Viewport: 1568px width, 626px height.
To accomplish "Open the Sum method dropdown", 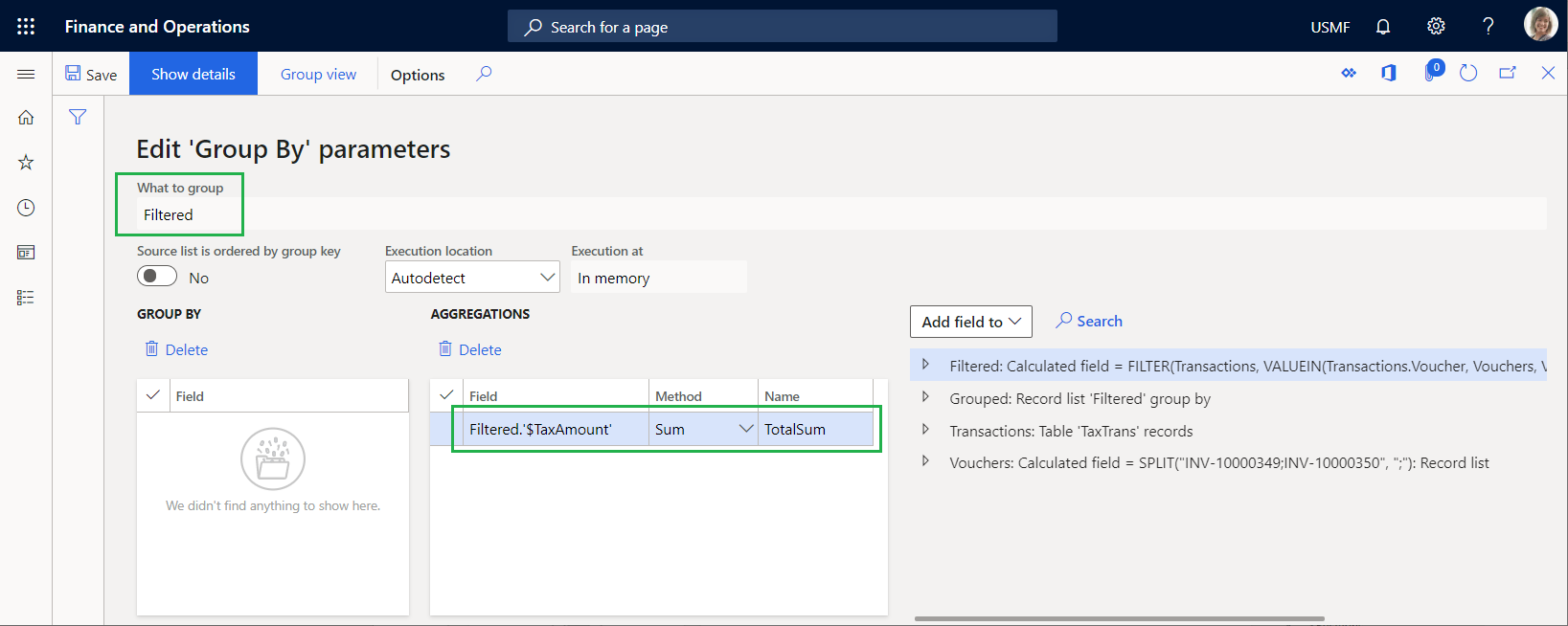I will (746, 429).
